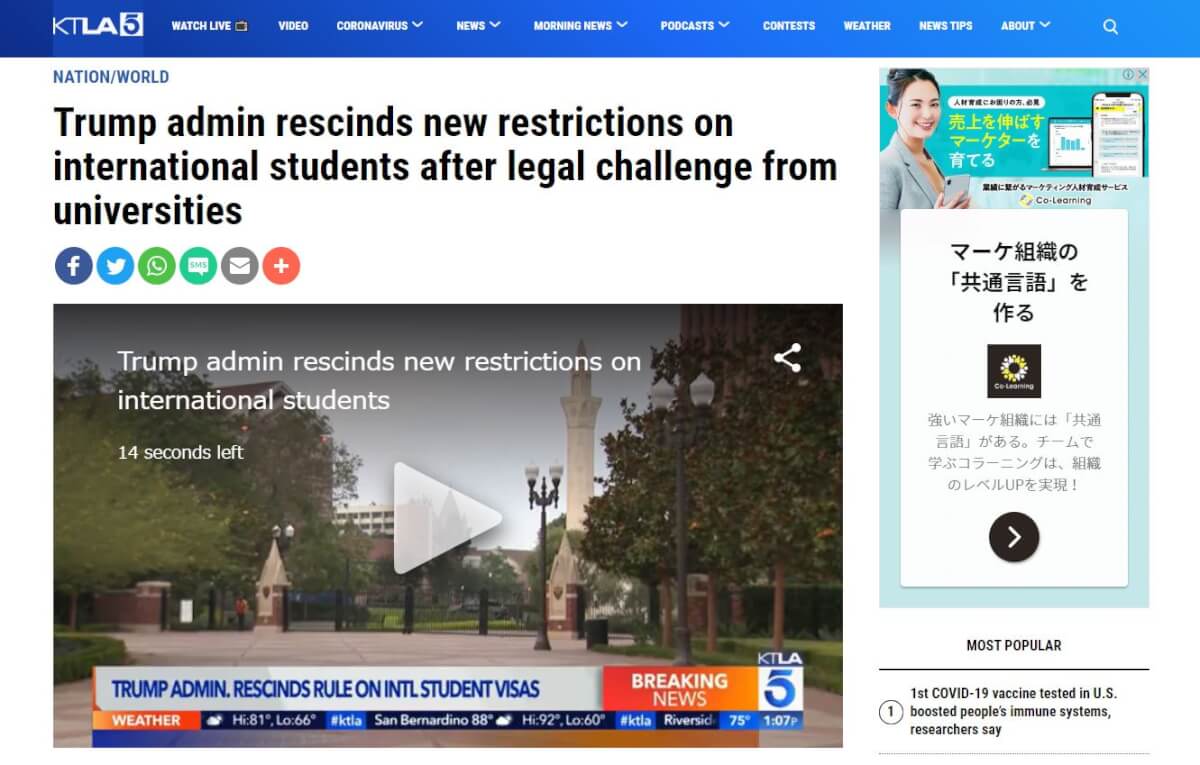
Task: Click the video share icon
Action: (787, 358)
